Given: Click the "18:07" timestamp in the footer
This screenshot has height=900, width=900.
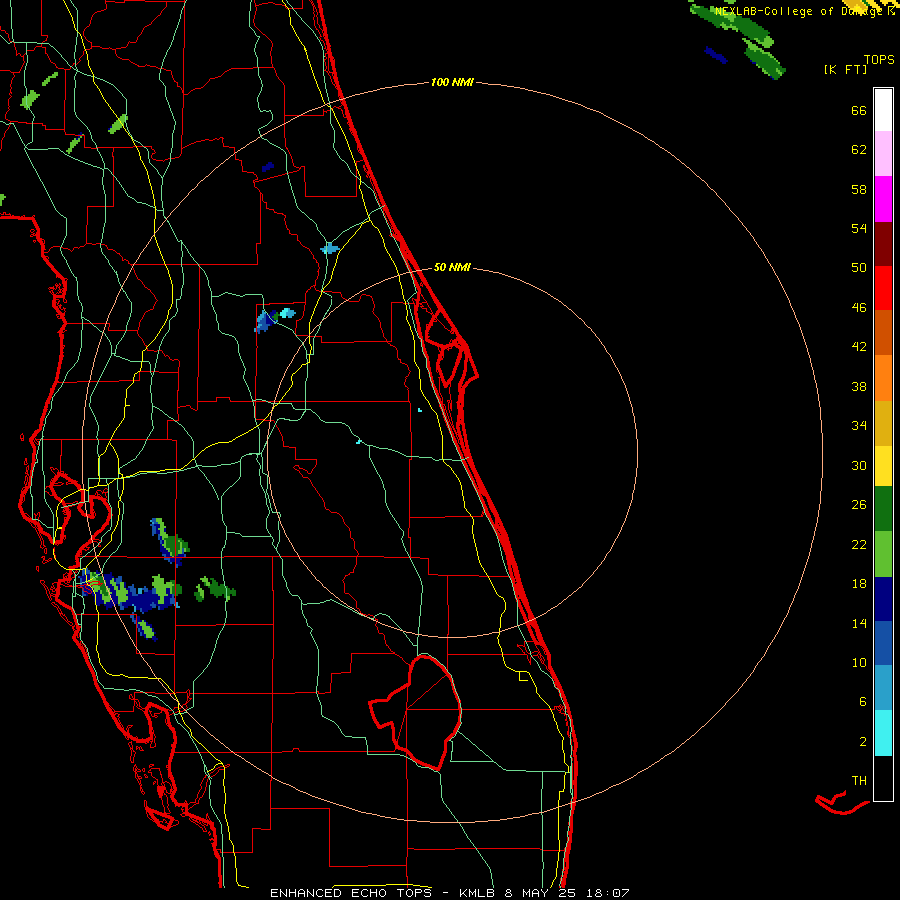Looking at the screenshot, I should [x=607, y=893].
